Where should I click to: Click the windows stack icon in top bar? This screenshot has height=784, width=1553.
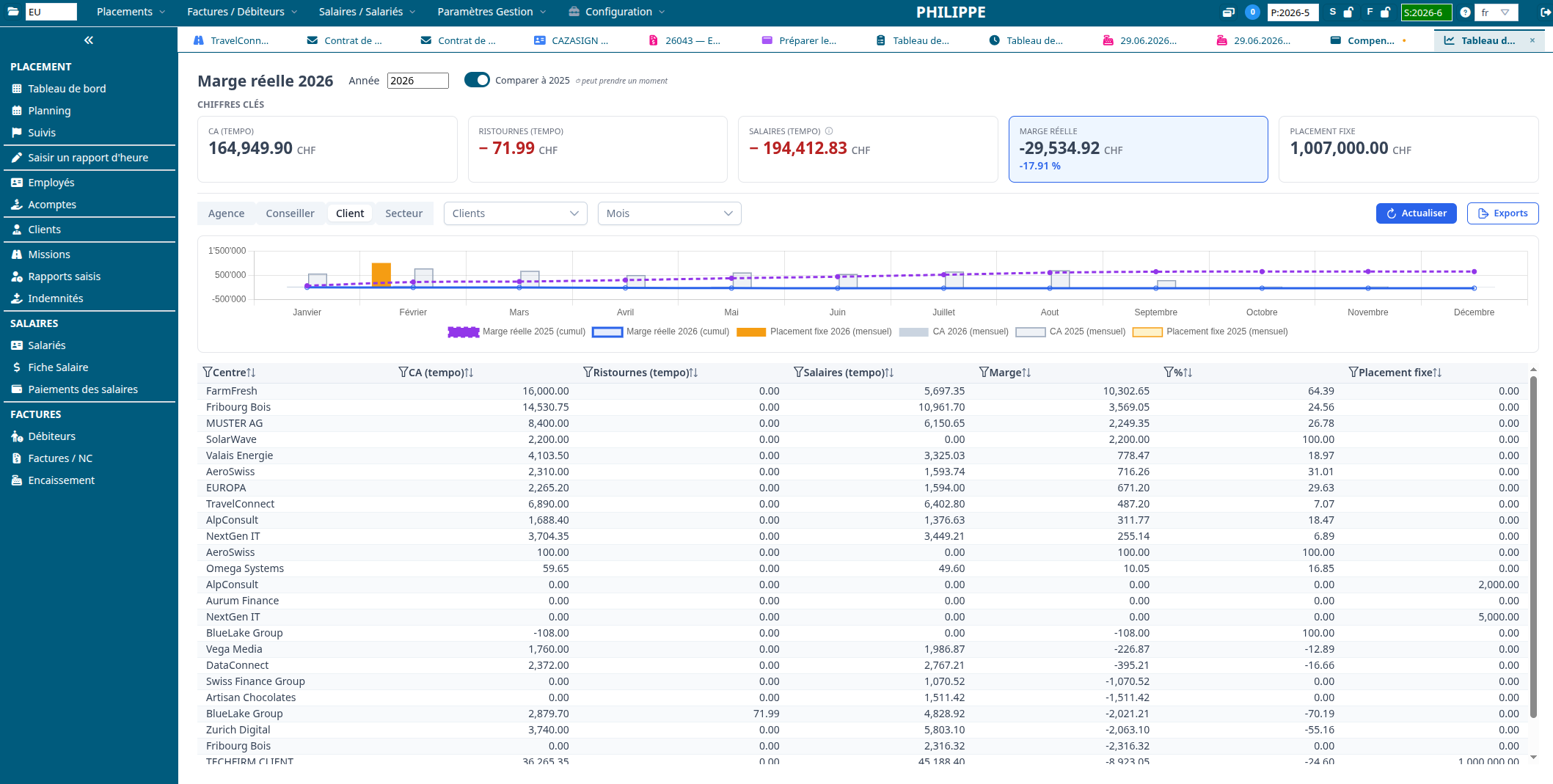[x=1229, y=12]
